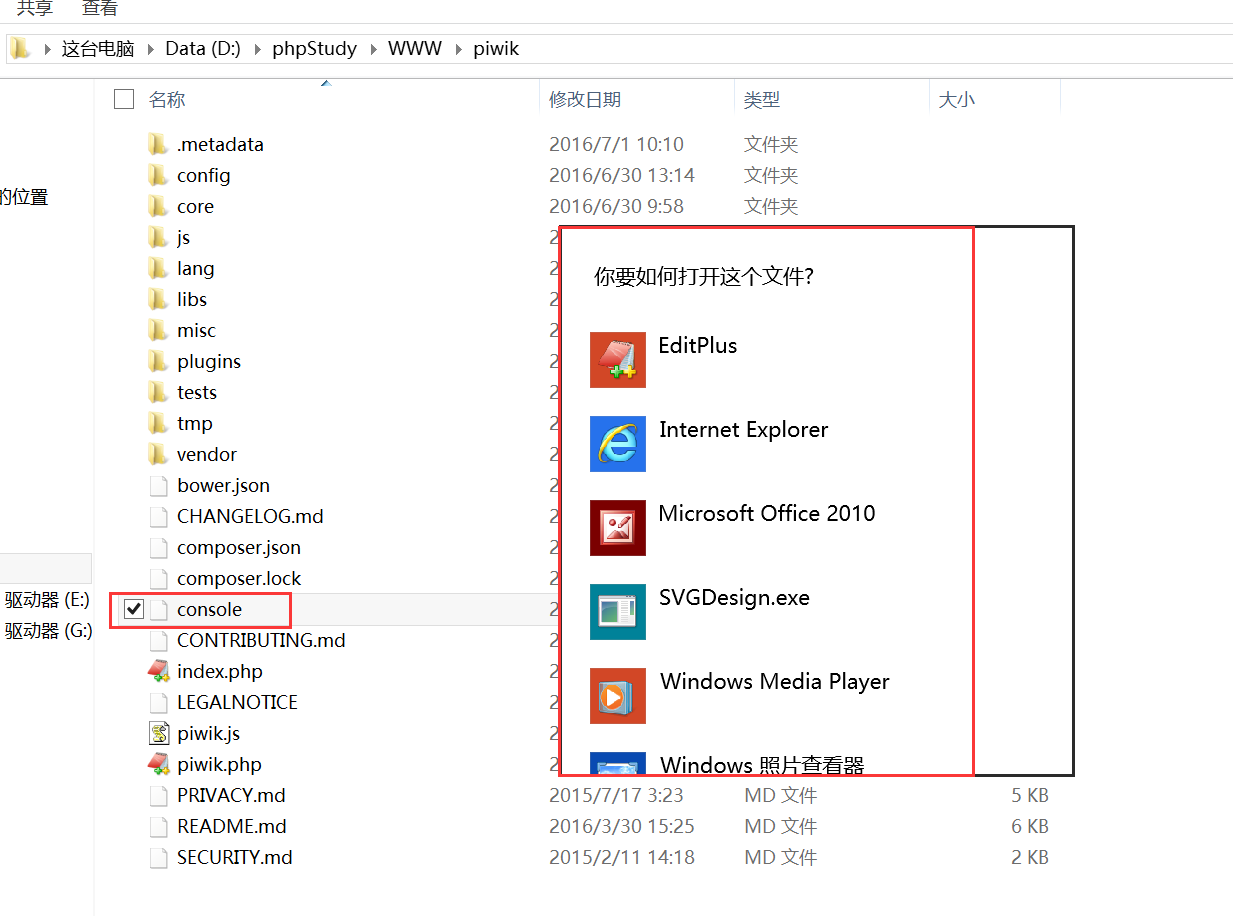Click the piwik.php file icon

(157, 764)
